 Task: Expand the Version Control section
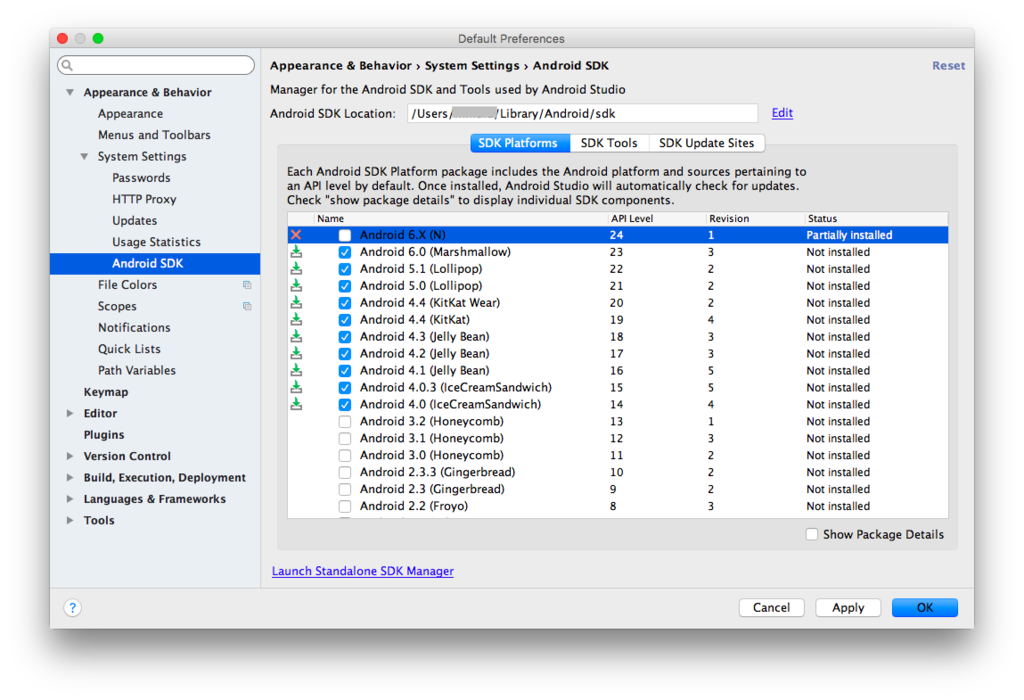click(x=70, y=456)
